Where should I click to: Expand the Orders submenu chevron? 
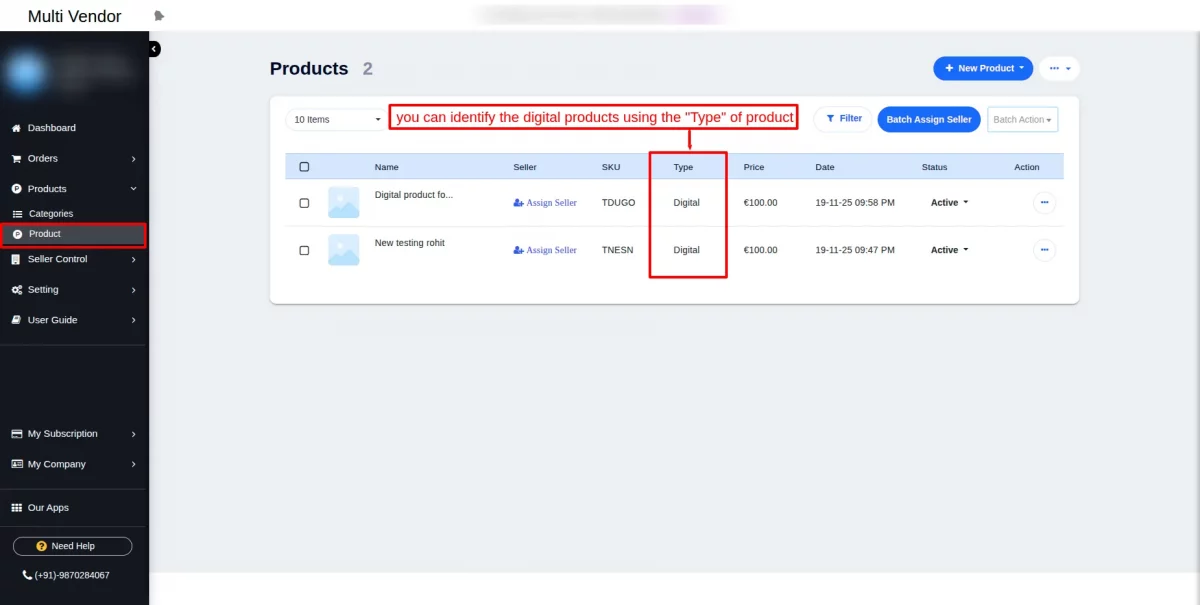[133, 159]
